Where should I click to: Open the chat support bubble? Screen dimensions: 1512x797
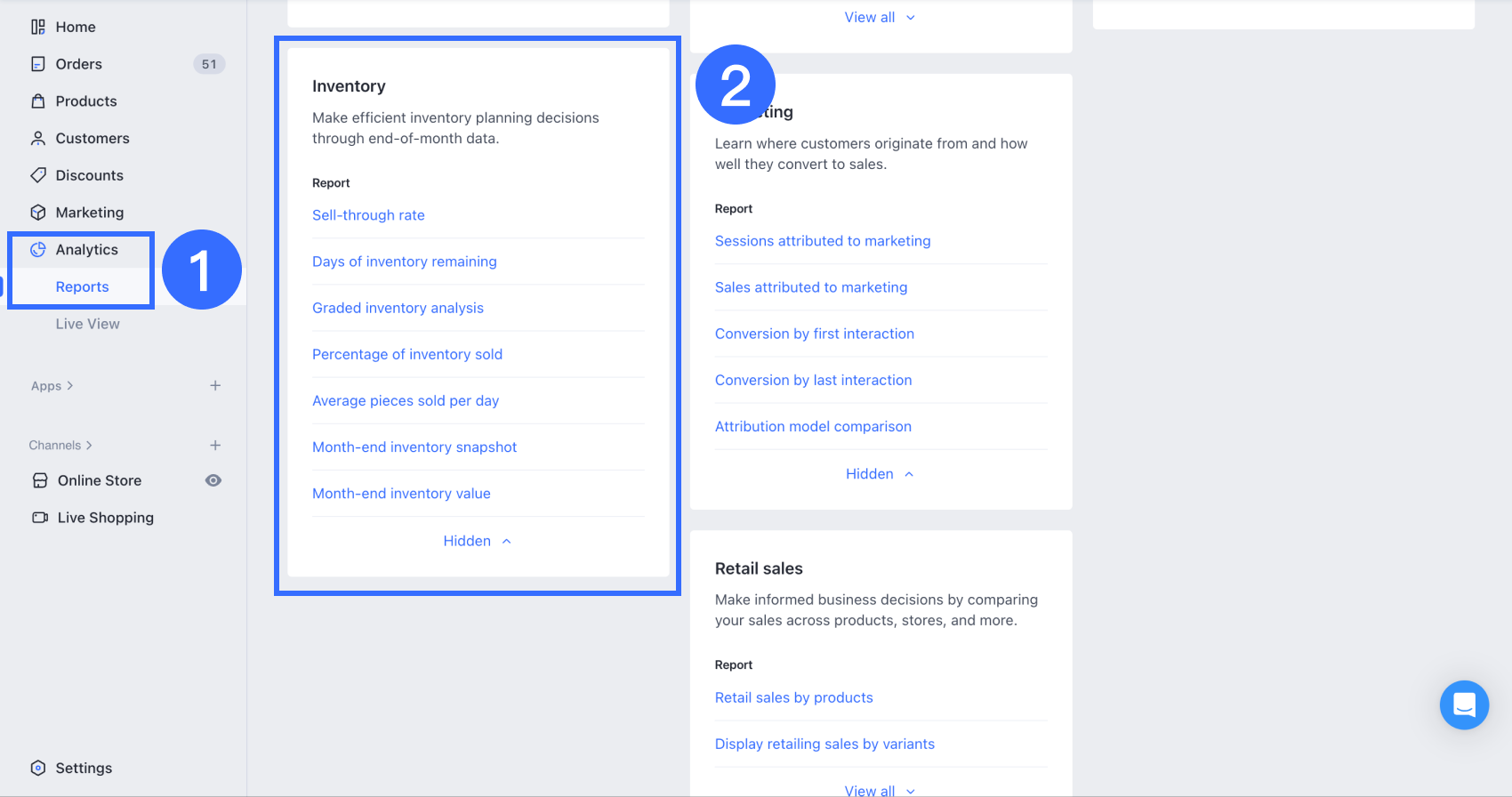pyautogui.click(x=1464, y=704)
